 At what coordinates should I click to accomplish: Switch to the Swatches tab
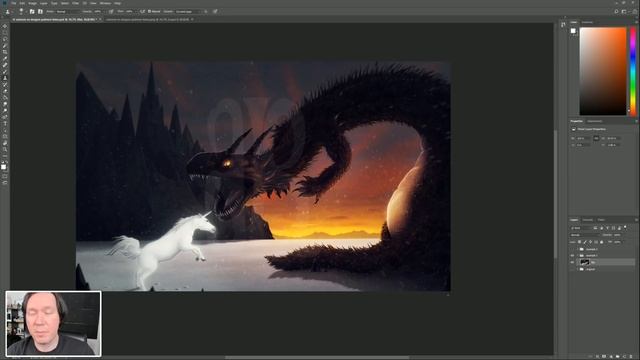click(587, 22)
